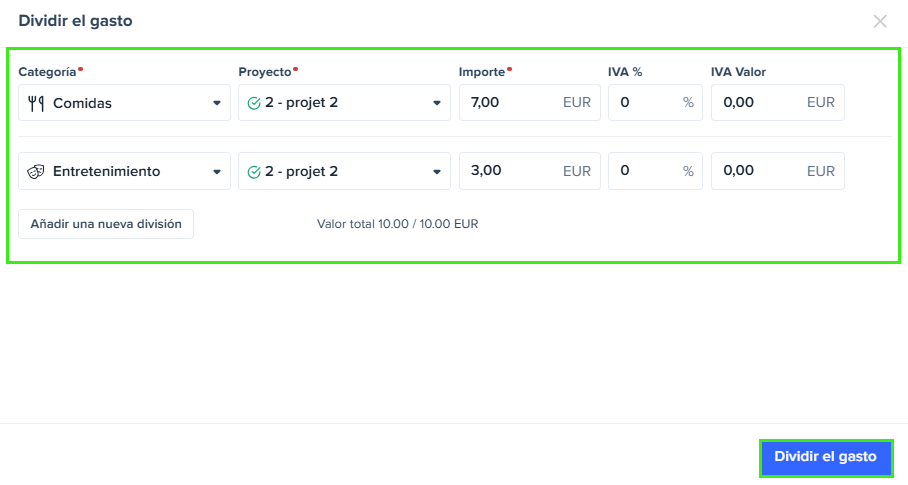
Task: Focus the 7,00 importe field
Action: [530, 102]
